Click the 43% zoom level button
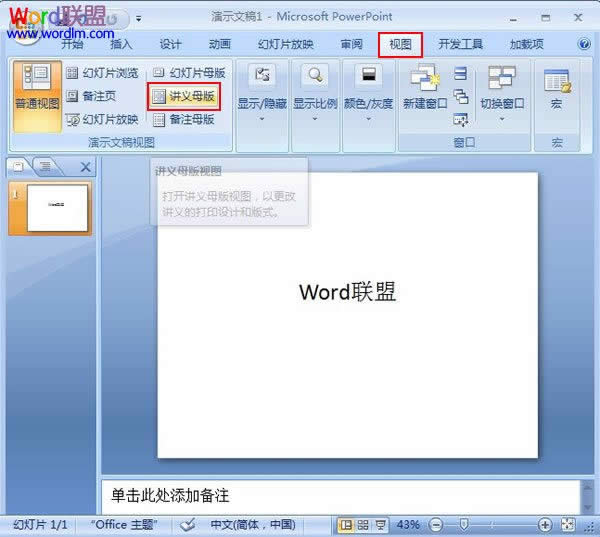 point(408,524)
